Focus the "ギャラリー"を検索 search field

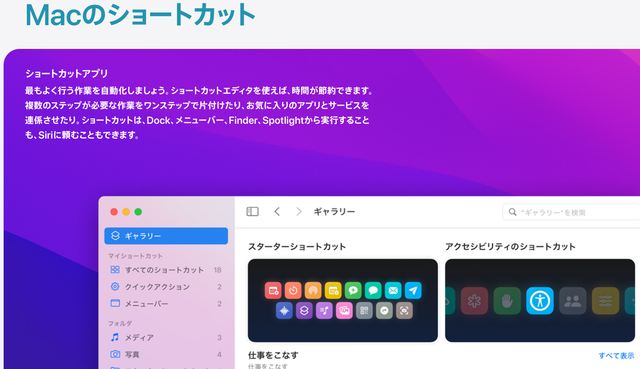point(571,212)
